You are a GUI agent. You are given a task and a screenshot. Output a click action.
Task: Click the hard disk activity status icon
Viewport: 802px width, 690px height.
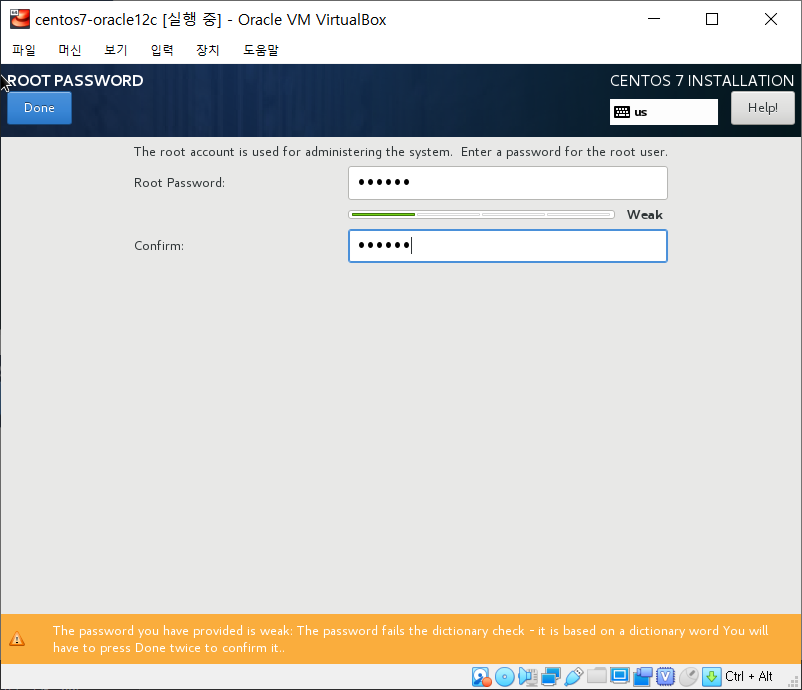[481, 677]
